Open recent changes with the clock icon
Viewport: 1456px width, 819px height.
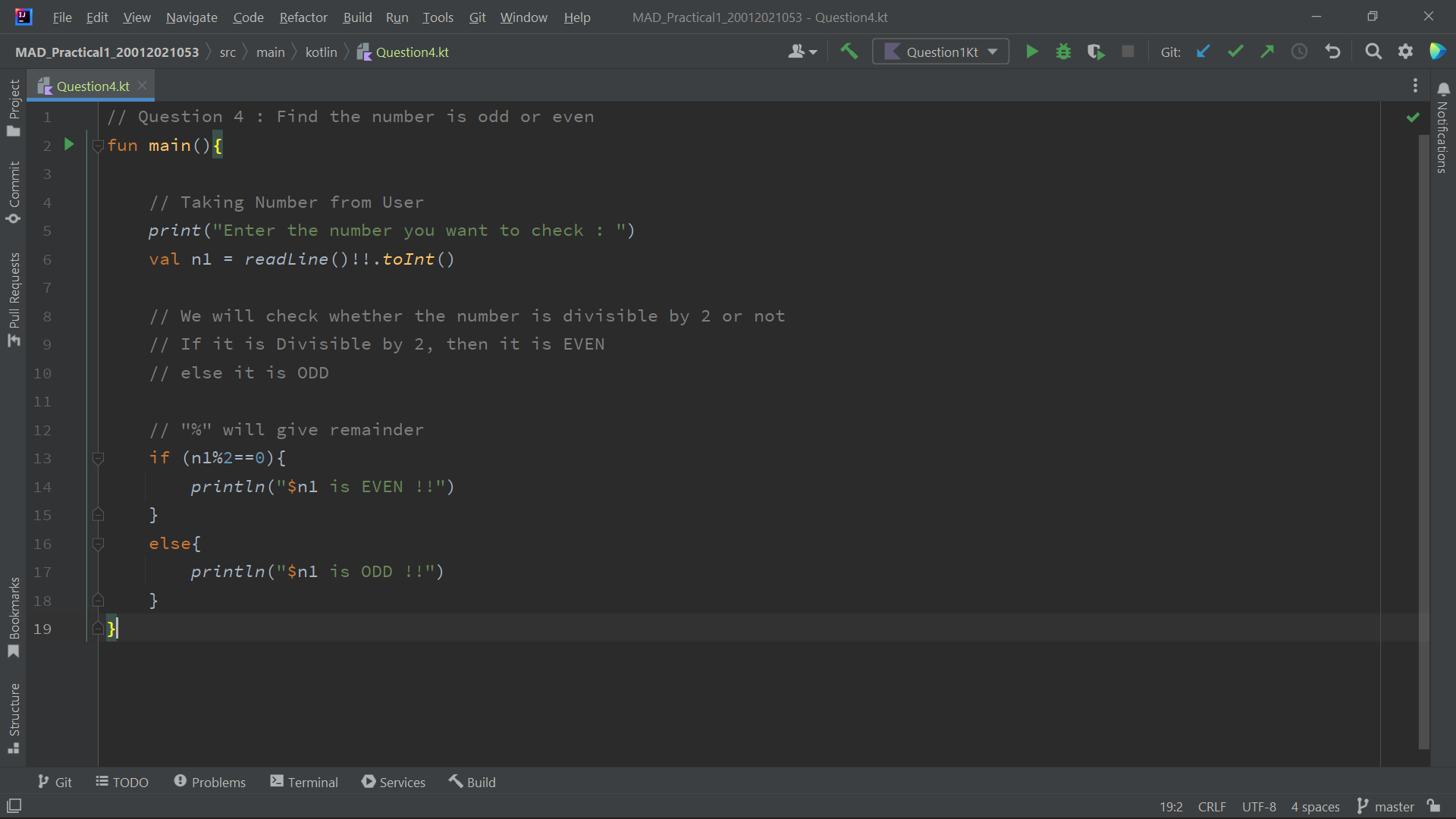1299,51
